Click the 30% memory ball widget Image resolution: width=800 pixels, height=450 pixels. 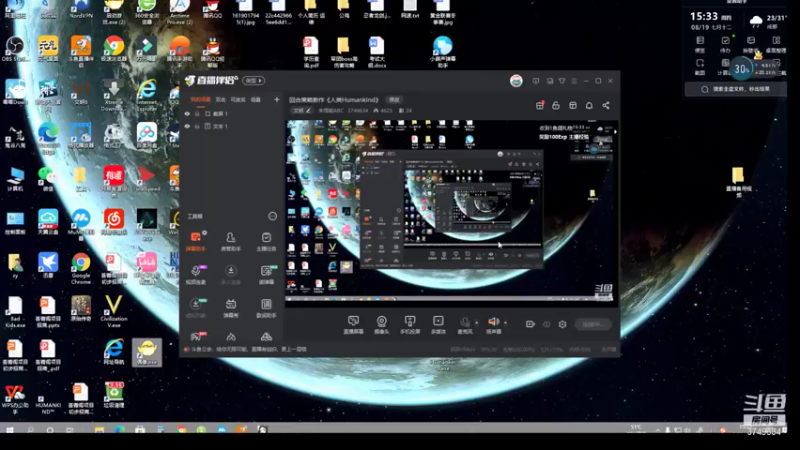[741, 69]
